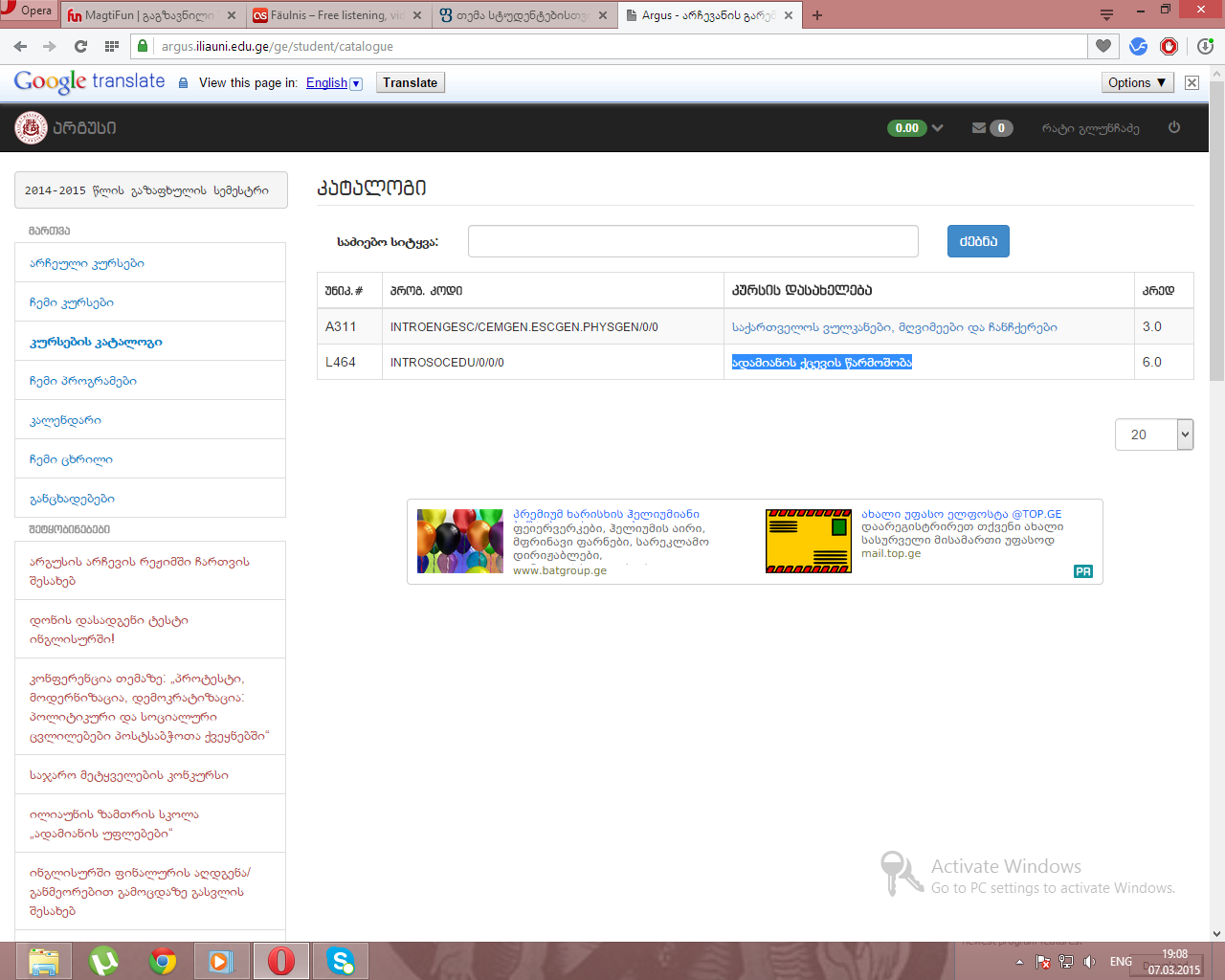
Task: Switch to the Fäulnis – Free listening tab
Action: pyautogui.click(x=337, y=15)
